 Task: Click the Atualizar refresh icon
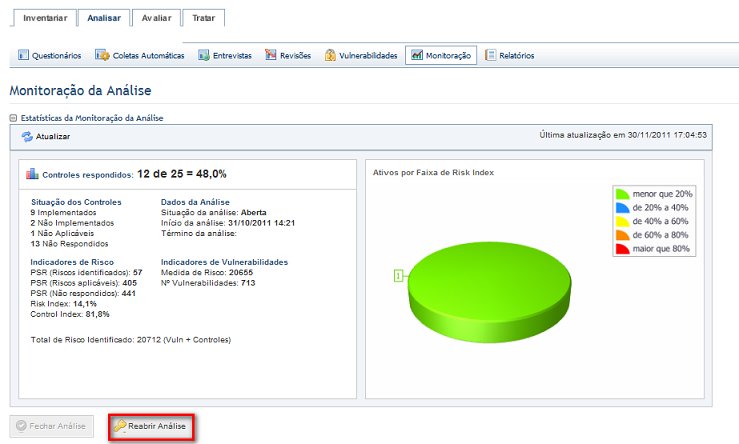27,137
